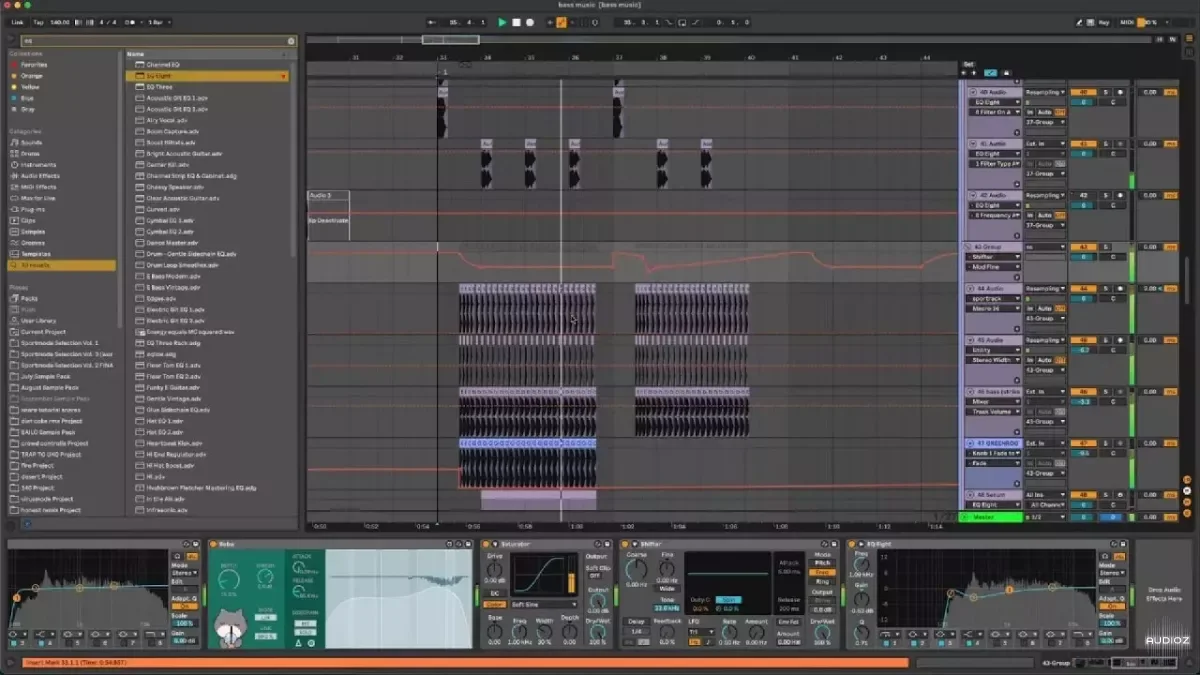Clear the browser search field
Screen dimensions: 1200x675
point(292,41)
